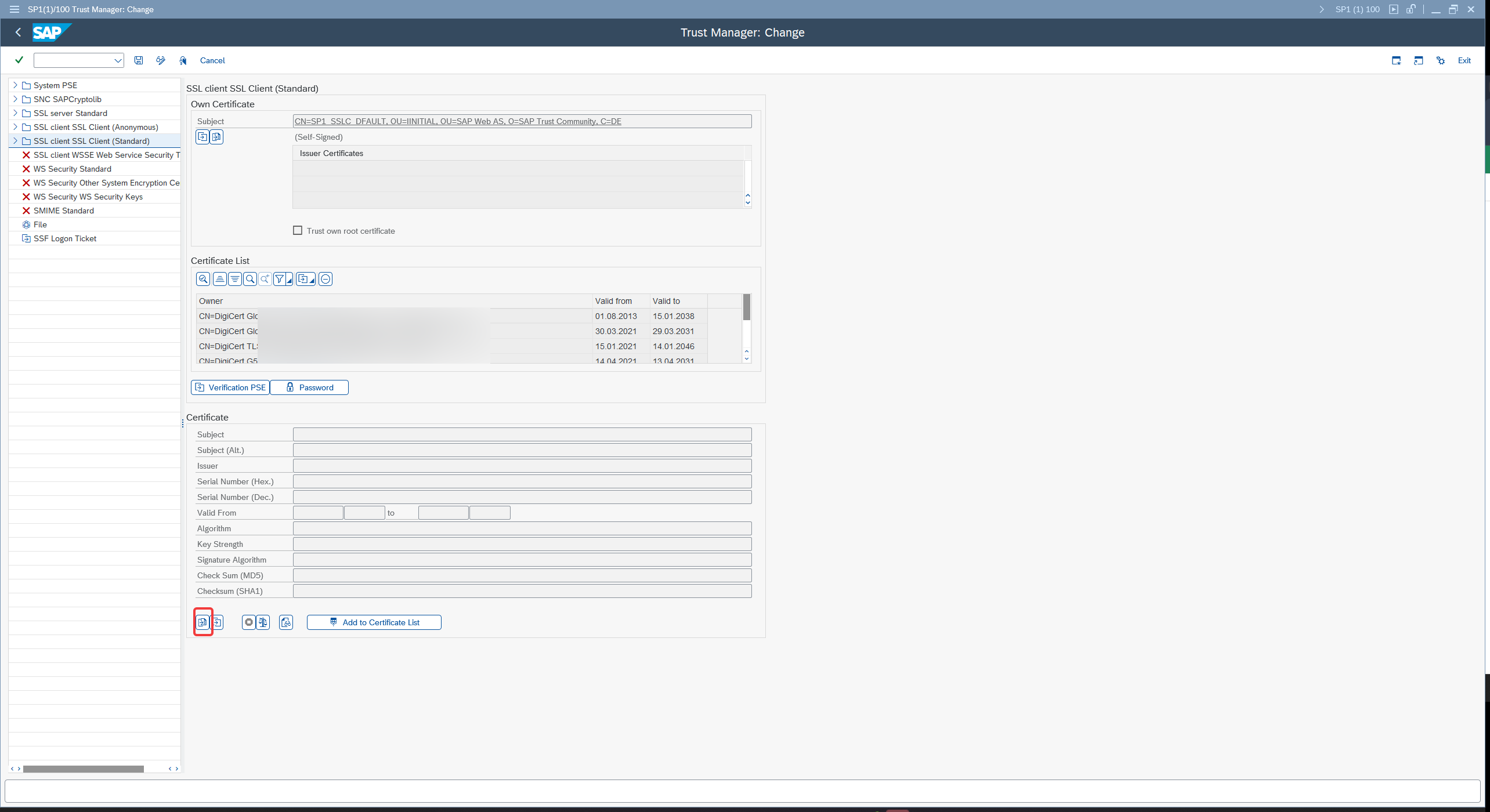The width and height of the screenshot is (1490, 812).
Task: Click the Certificate Subject input field
Action: point(522,434)
